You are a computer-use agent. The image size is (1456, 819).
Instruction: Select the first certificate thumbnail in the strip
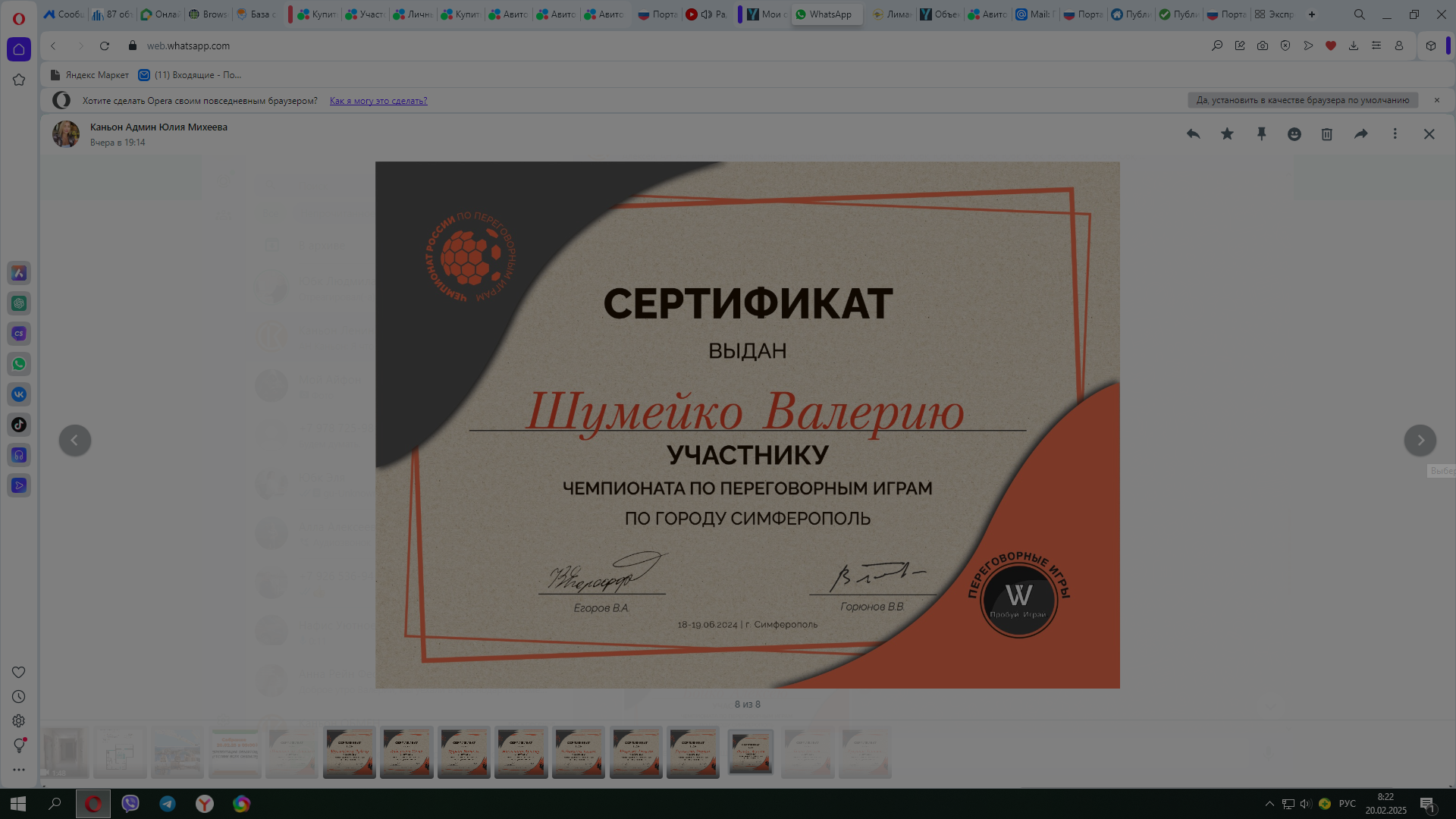(x=350, y=752)
